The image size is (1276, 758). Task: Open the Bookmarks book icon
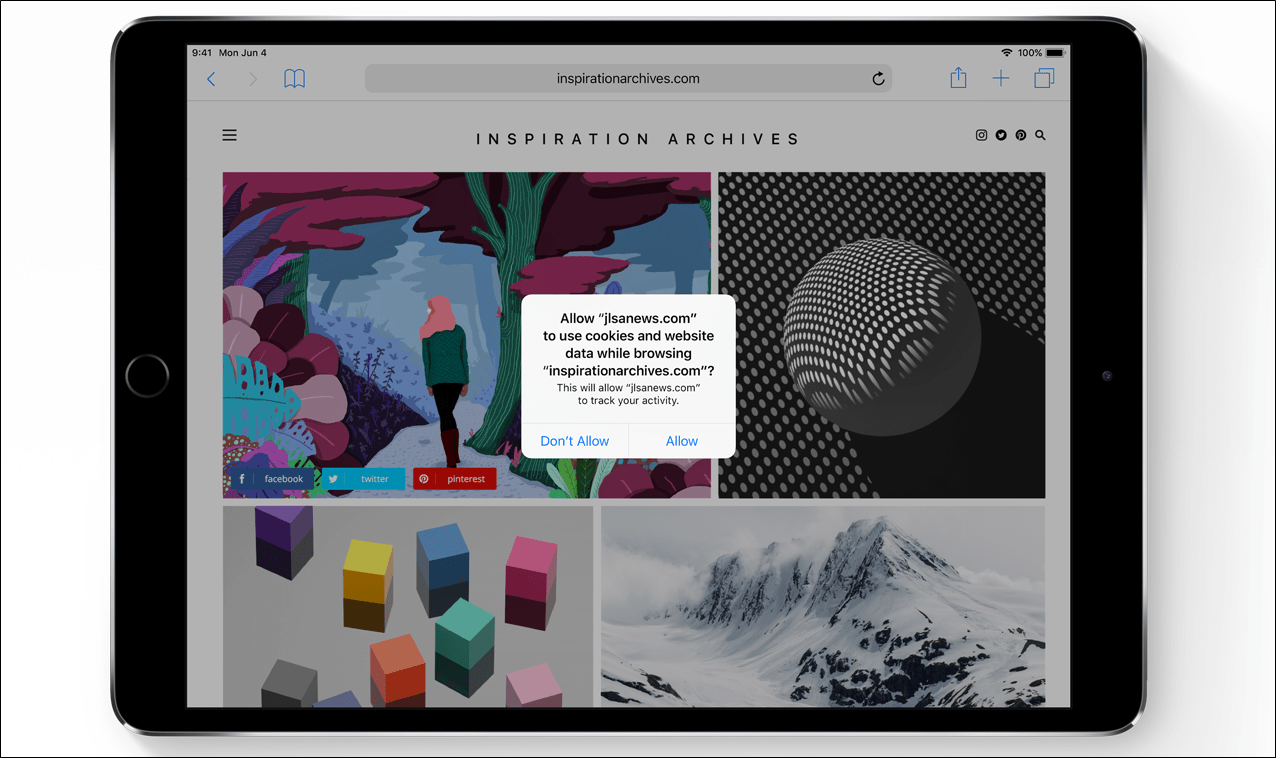pos(294,79)
